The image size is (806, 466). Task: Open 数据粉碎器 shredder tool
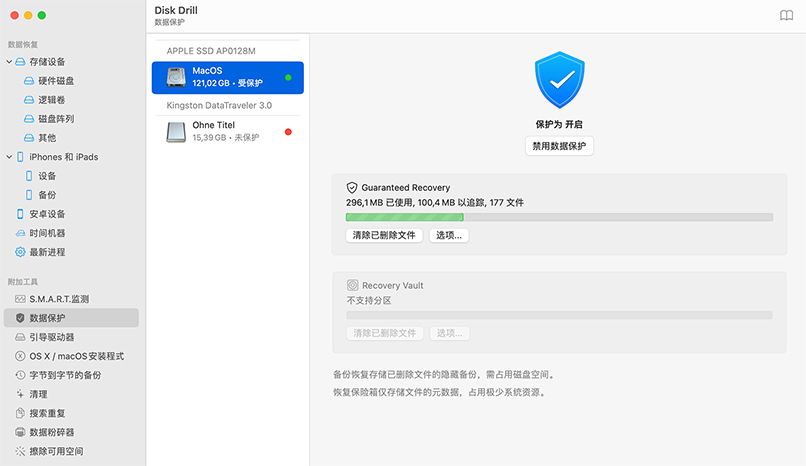[51, 432]
